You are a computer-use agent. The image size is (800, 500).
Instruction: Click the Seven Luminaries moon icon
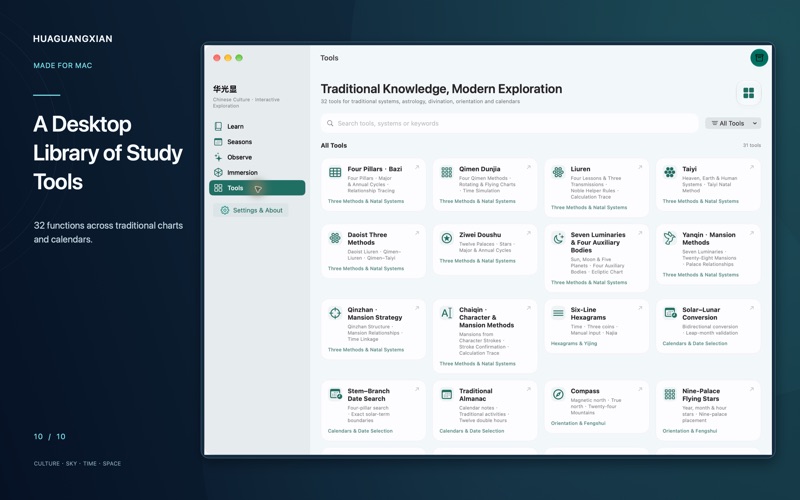pos(558,238)
